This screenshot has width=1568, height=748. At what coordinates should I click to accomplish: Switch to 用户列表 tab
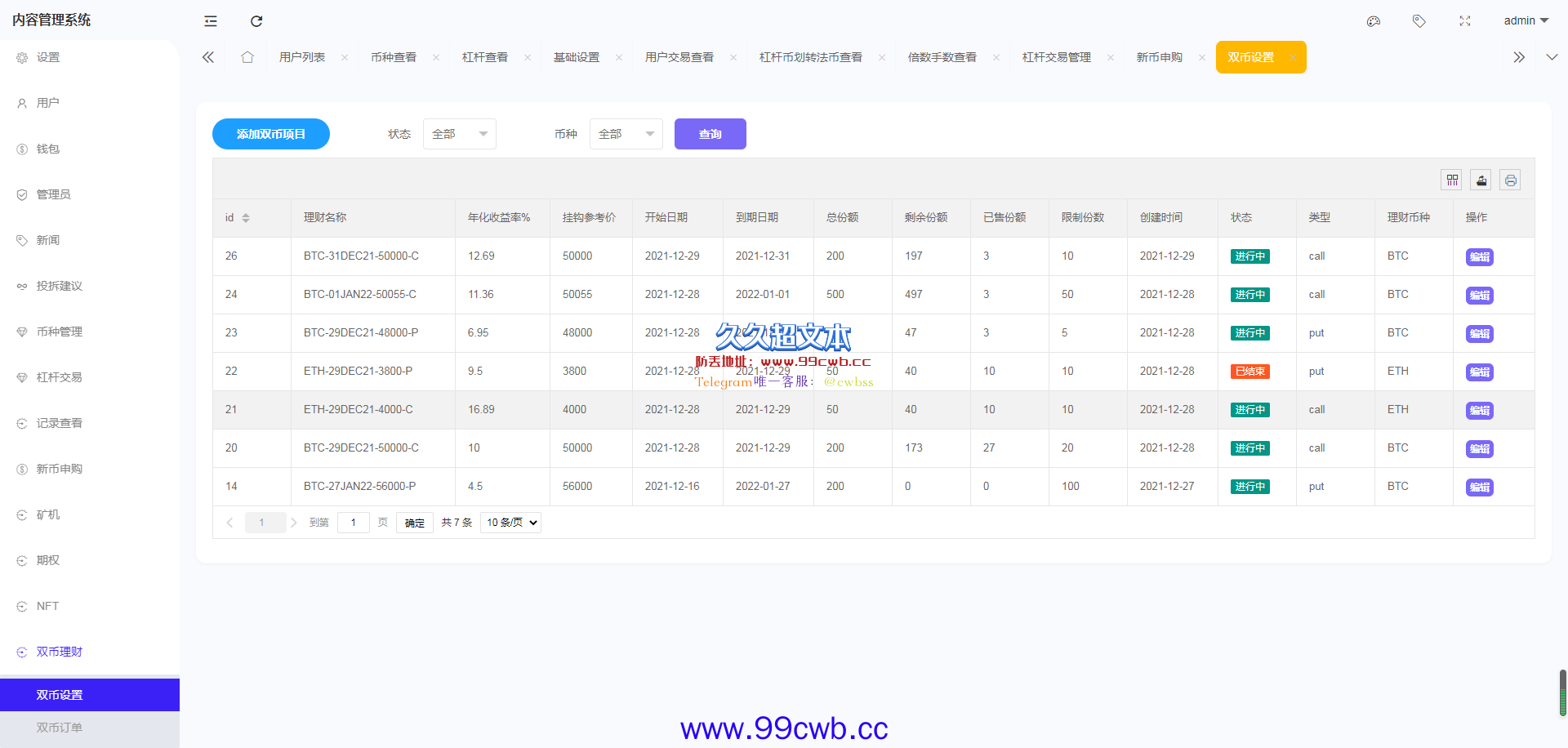click(302, 57)
